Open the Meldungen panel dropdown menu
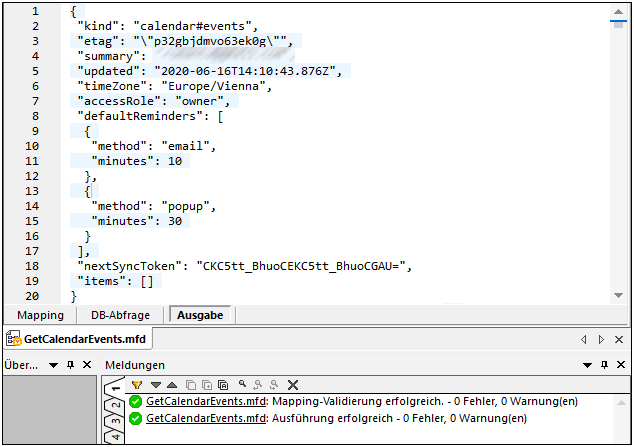 pos(586,365)
